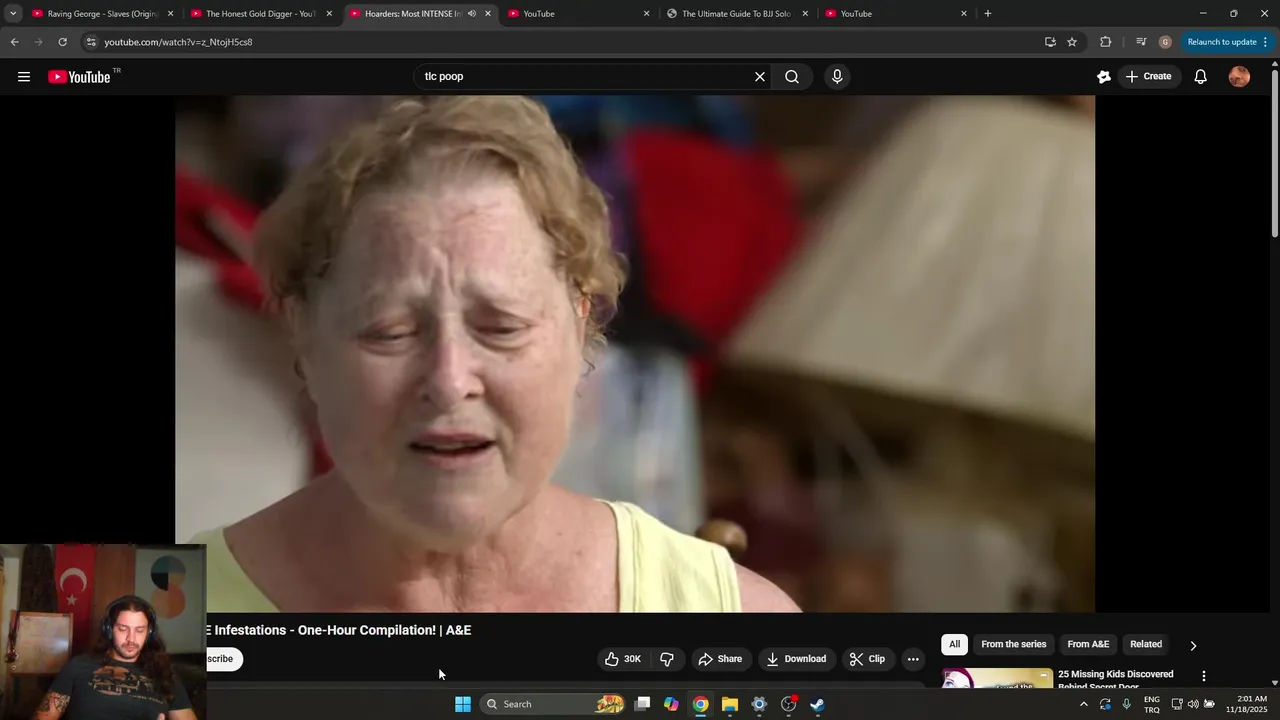Click the Subscribe button
Viewport: 1280px width, 720px height.
[224, 659]
